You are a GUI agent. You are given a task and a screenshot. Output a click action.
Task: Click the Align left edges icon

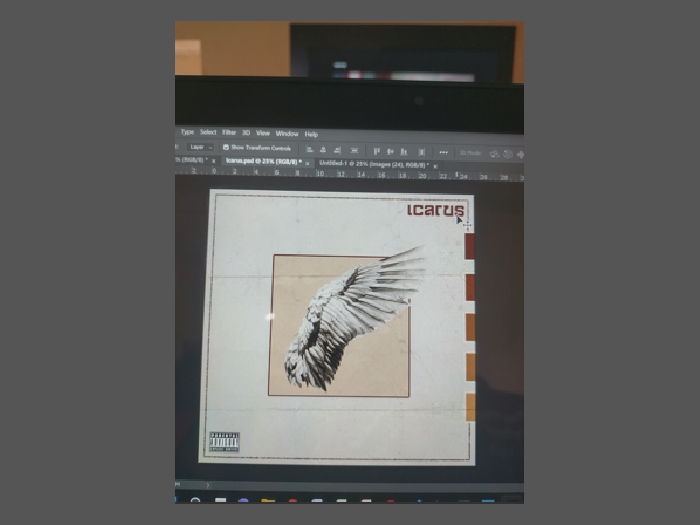click(310, 150)
